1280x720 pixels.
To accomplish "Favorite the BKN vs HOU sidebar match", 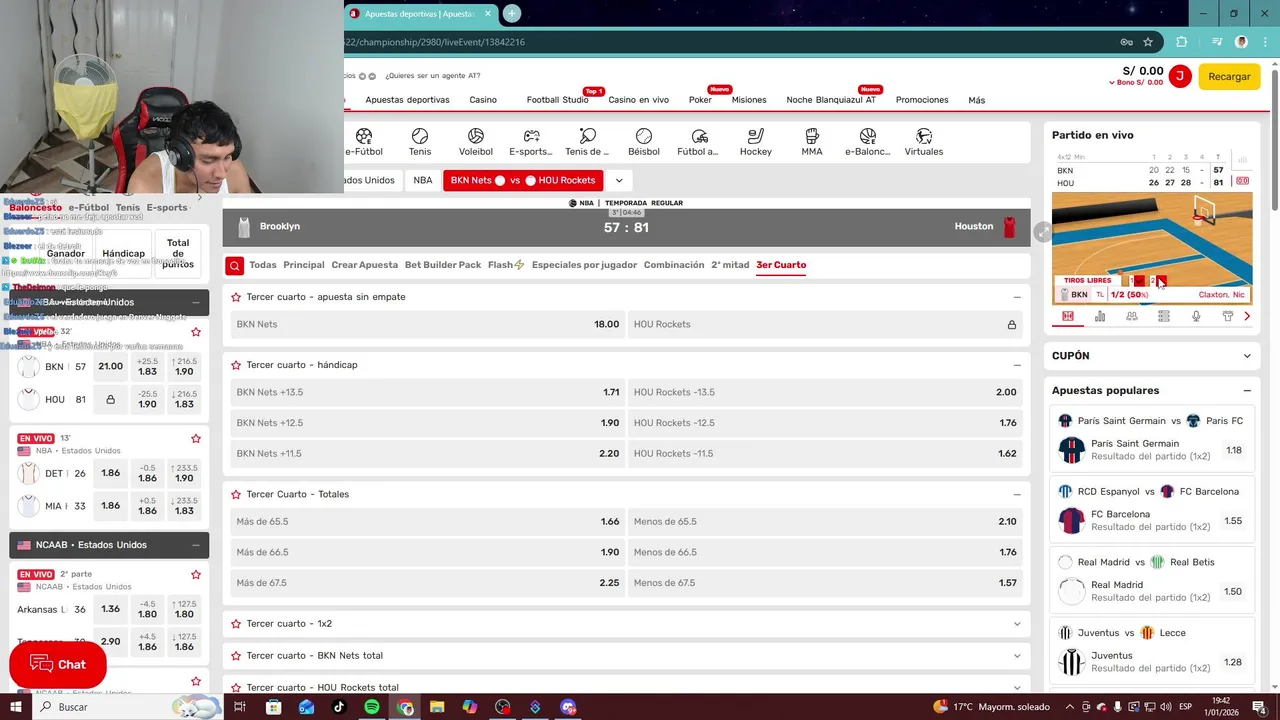I will (x=196, y=331).
